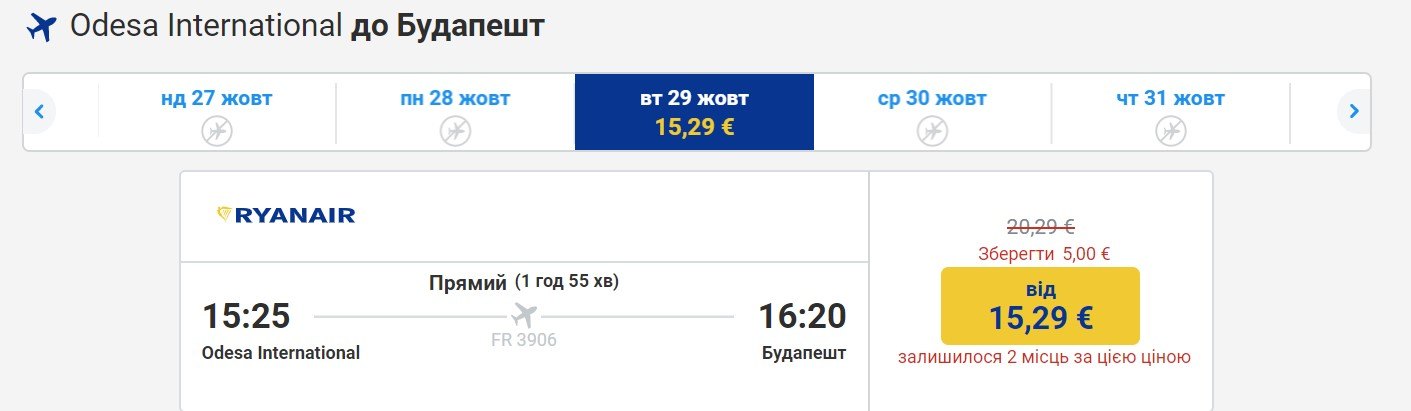Click no-flight icon under ср 30 жовт
The image size is (1411, 411).
(932, 131)
